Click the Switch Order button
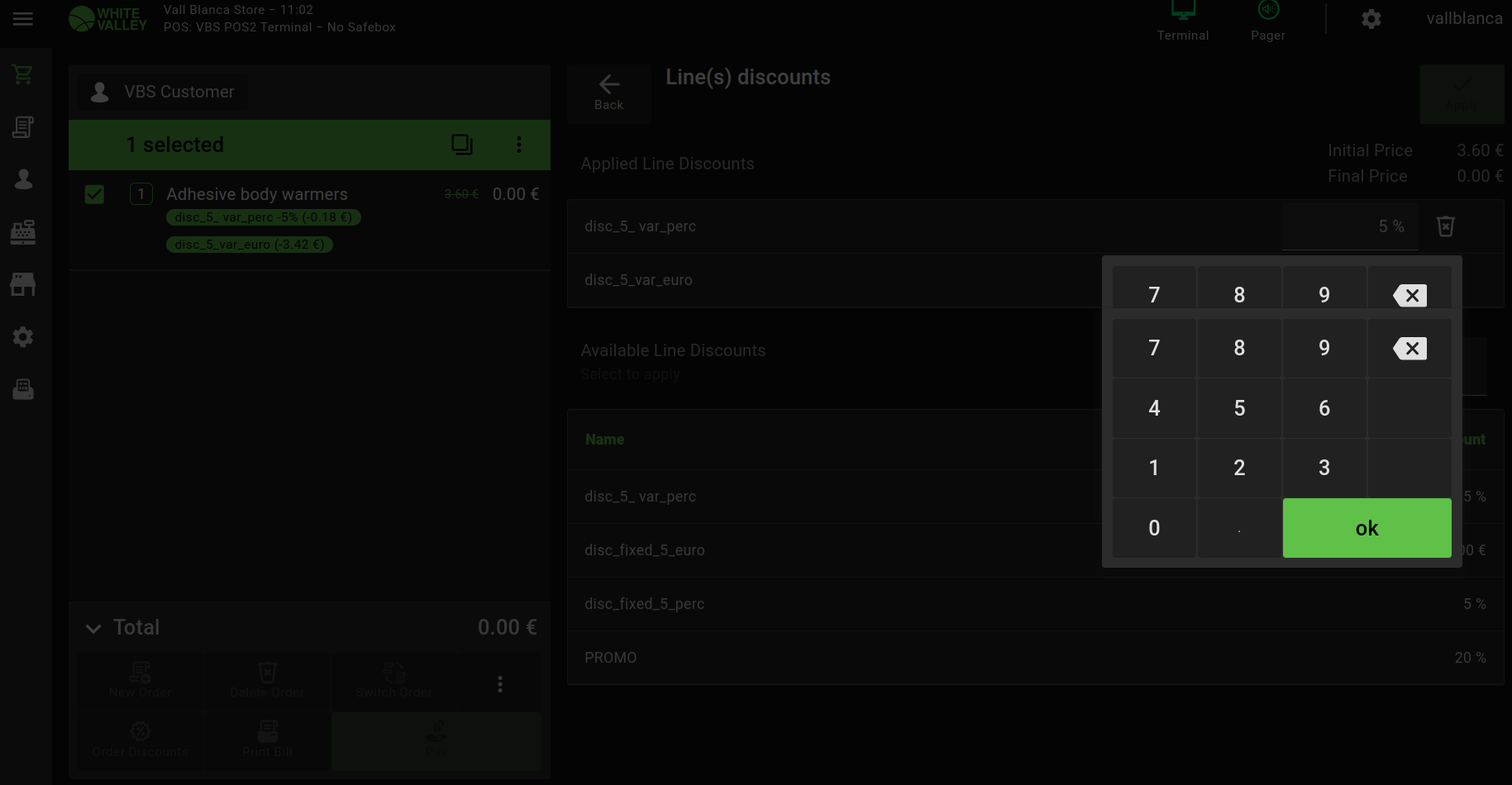The image size is (1512, 785). [x=394, y=683]
